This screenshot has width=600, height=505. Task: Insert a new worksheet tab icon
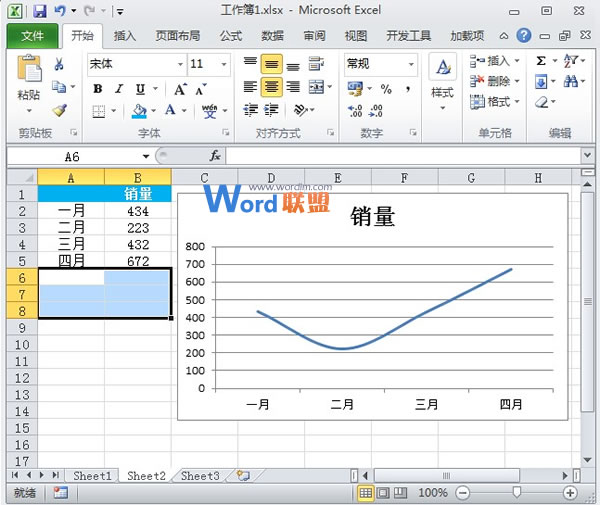(243, 476)
